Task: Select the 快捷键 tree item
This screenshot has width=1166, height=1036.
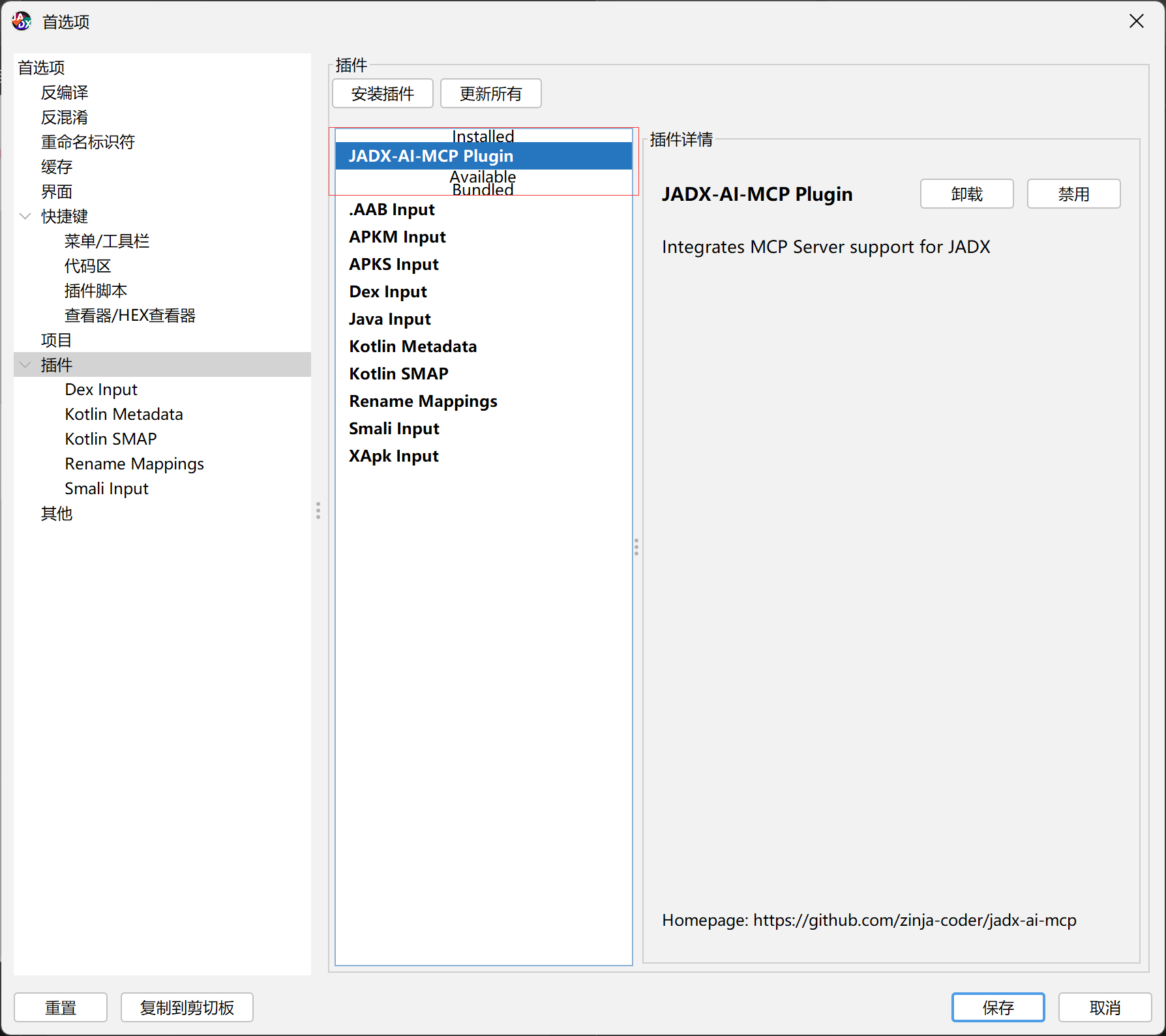Action: tap(65, 216)
